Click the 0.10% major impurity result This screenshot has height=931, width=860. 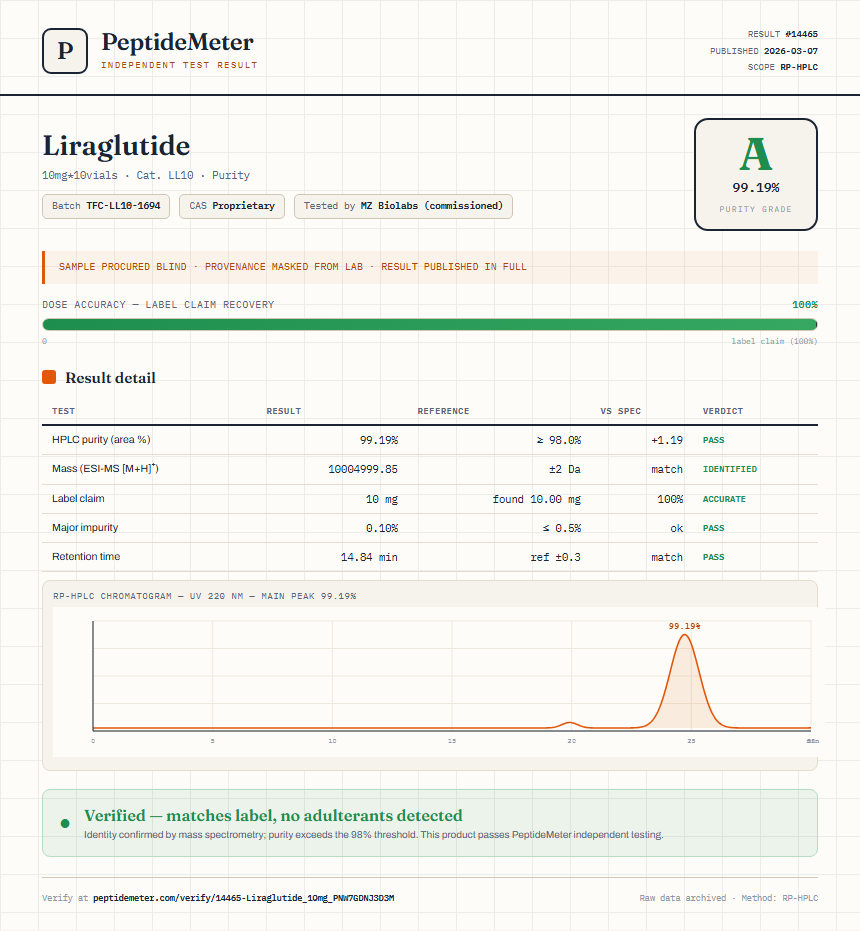pos(382,528)
